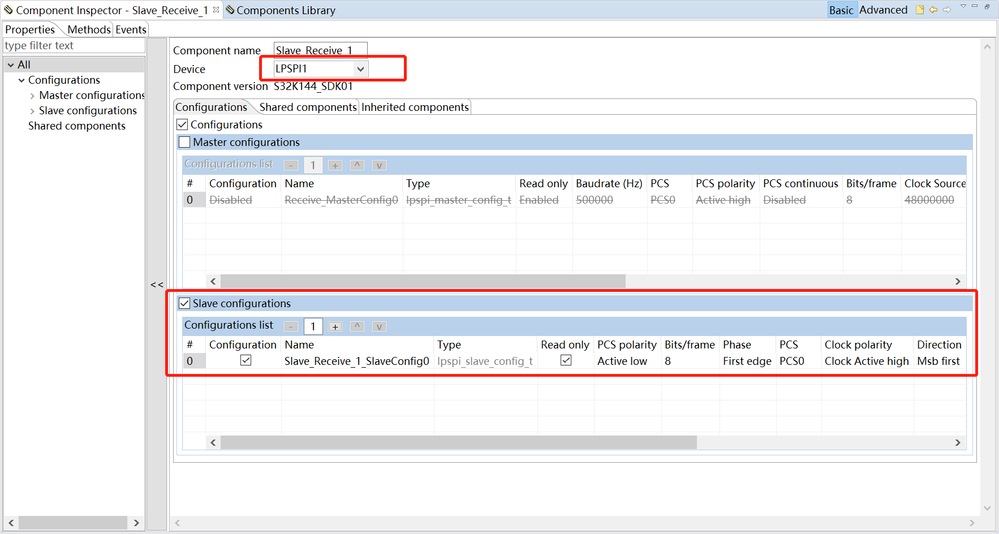This screenshot has width=999, height=534.
Task: Click the yellow note icon in view toolbar
Action: tap(919, 10)
